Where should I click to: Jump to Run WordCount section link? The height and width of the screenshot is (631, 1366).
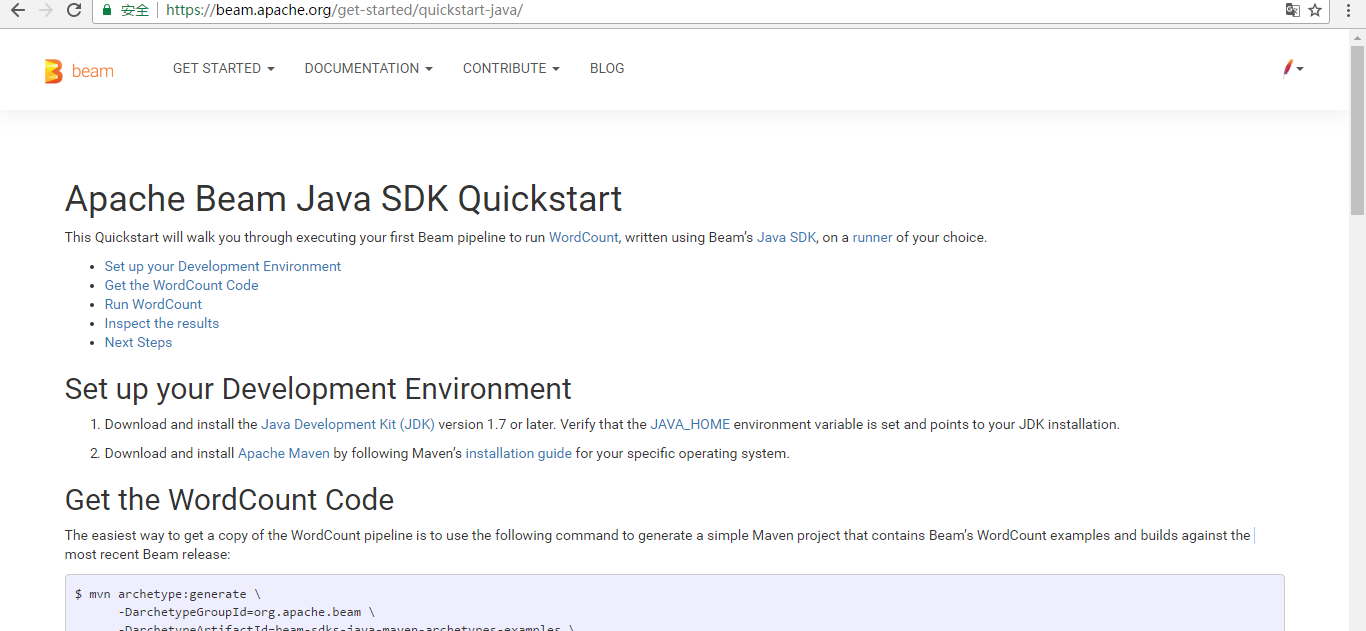(x=153, y=304)
